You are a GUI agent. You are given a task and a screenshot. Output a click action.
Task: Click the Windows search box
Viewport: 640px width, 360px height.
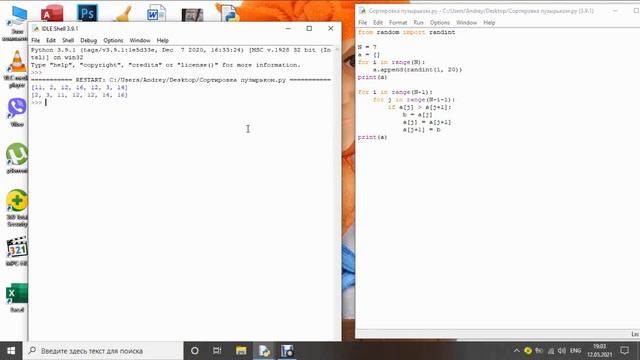pyautogui.click(x=103, y=351)
